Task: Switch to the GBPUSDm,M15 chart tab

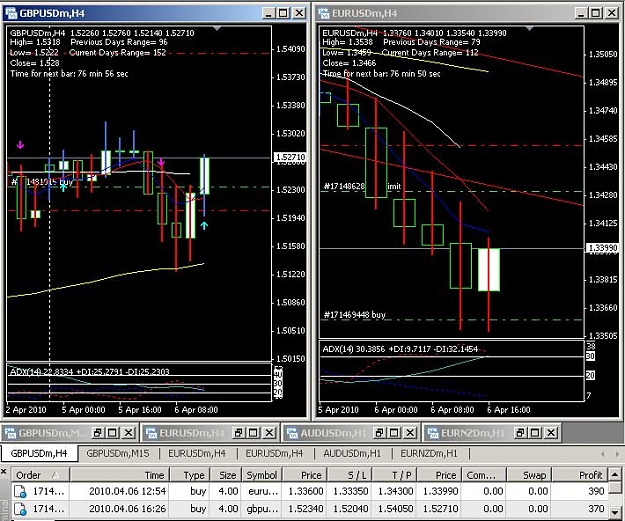Action: (118, 453)
